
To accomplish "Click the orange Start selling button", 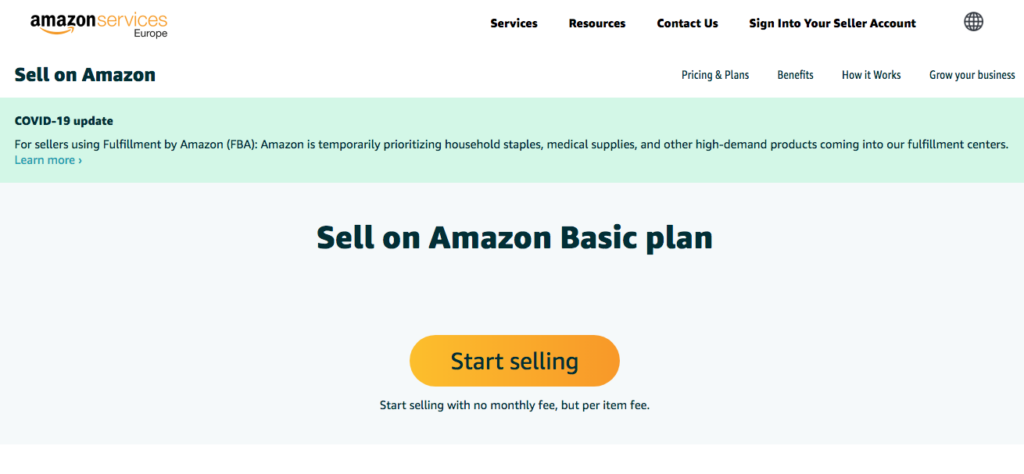I will [x=514, y=361].
